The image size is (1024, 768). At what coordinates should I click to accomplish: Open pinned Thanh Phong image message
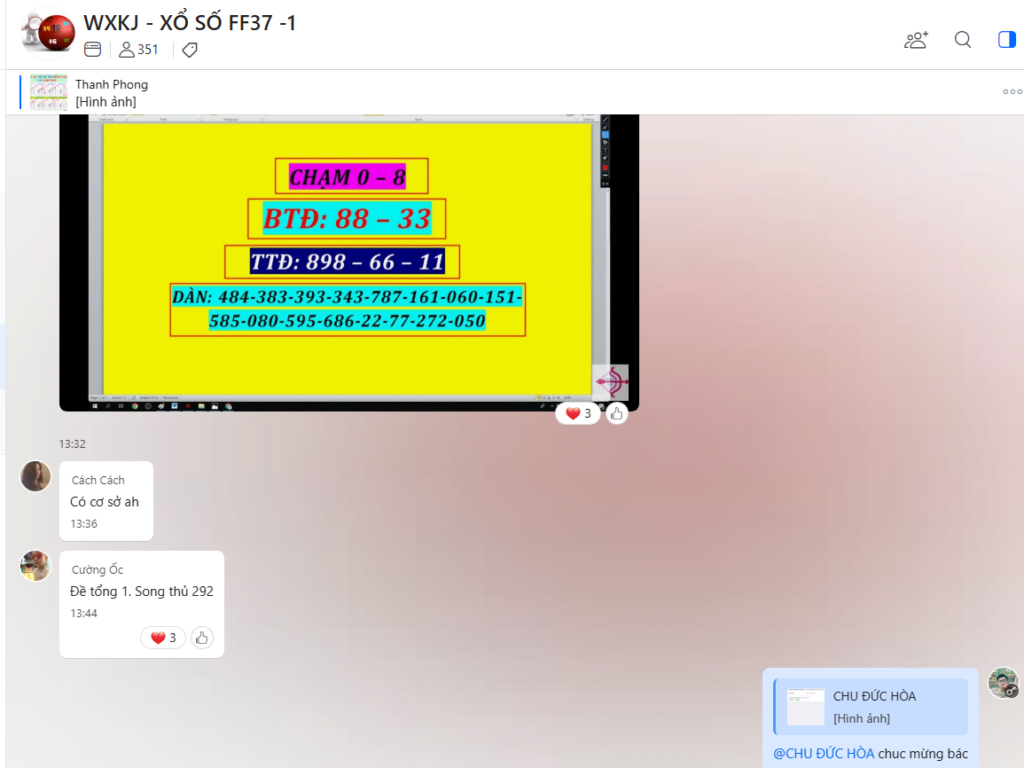[110, 92]
